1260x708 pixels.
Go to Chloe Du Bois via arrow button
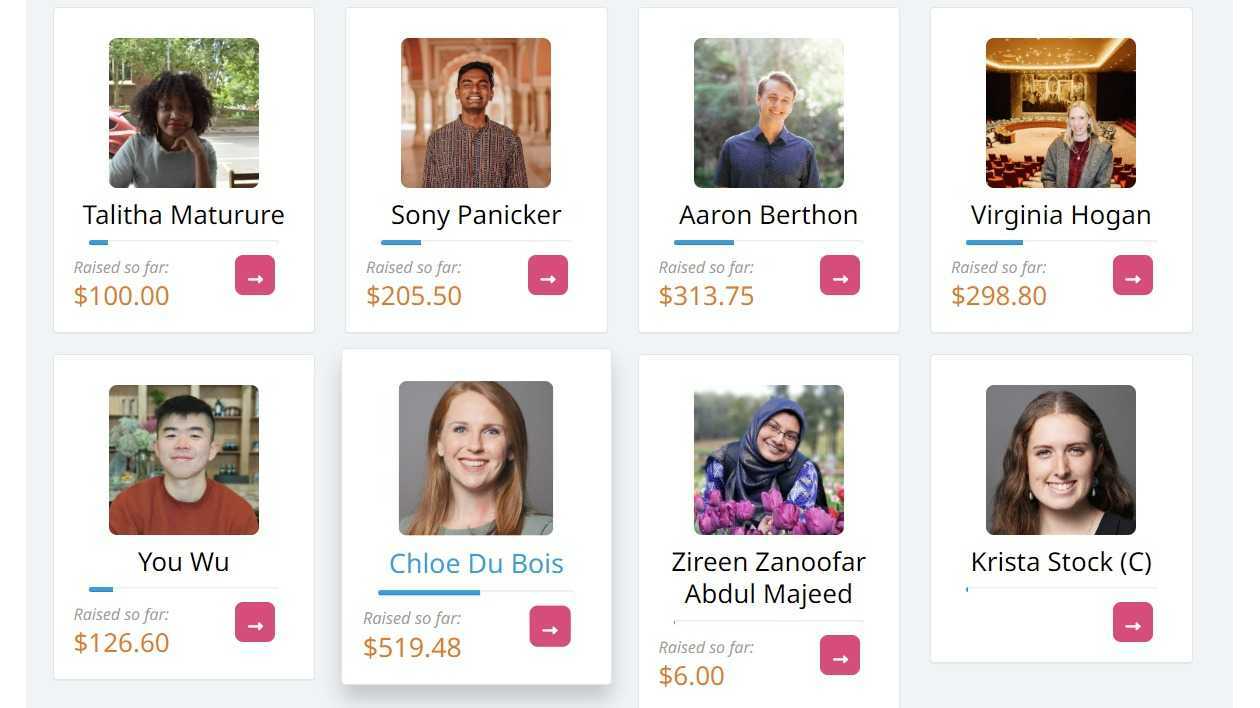pyautogui.click(x=550, y=627)
